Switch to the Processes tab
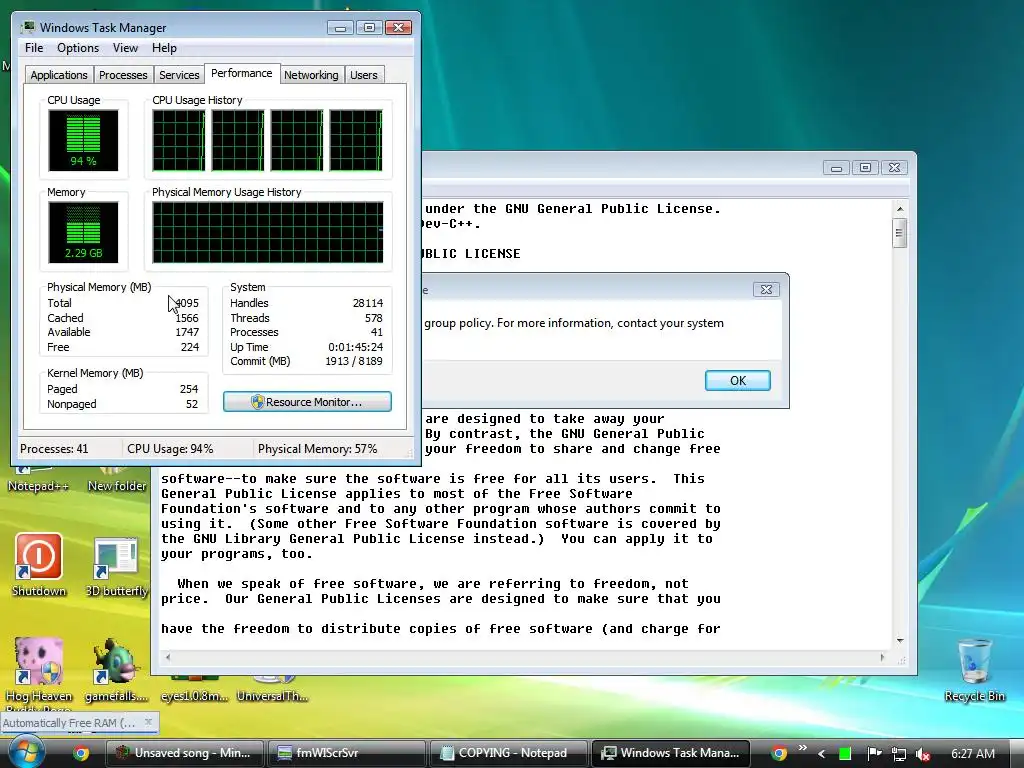 (x=123, y=75)
